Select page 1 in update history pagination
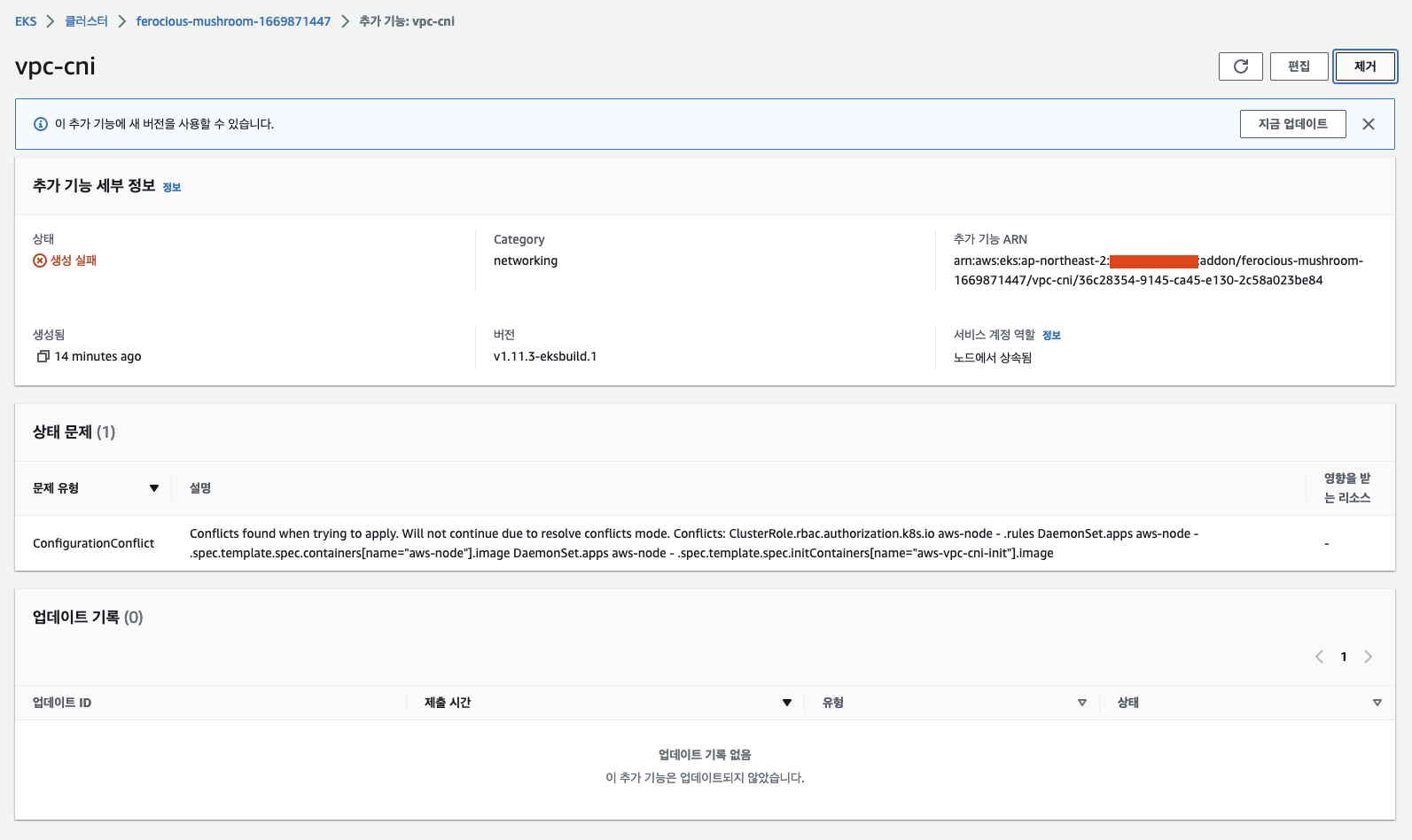1412x840 pixels. [x=1344, y=657]
